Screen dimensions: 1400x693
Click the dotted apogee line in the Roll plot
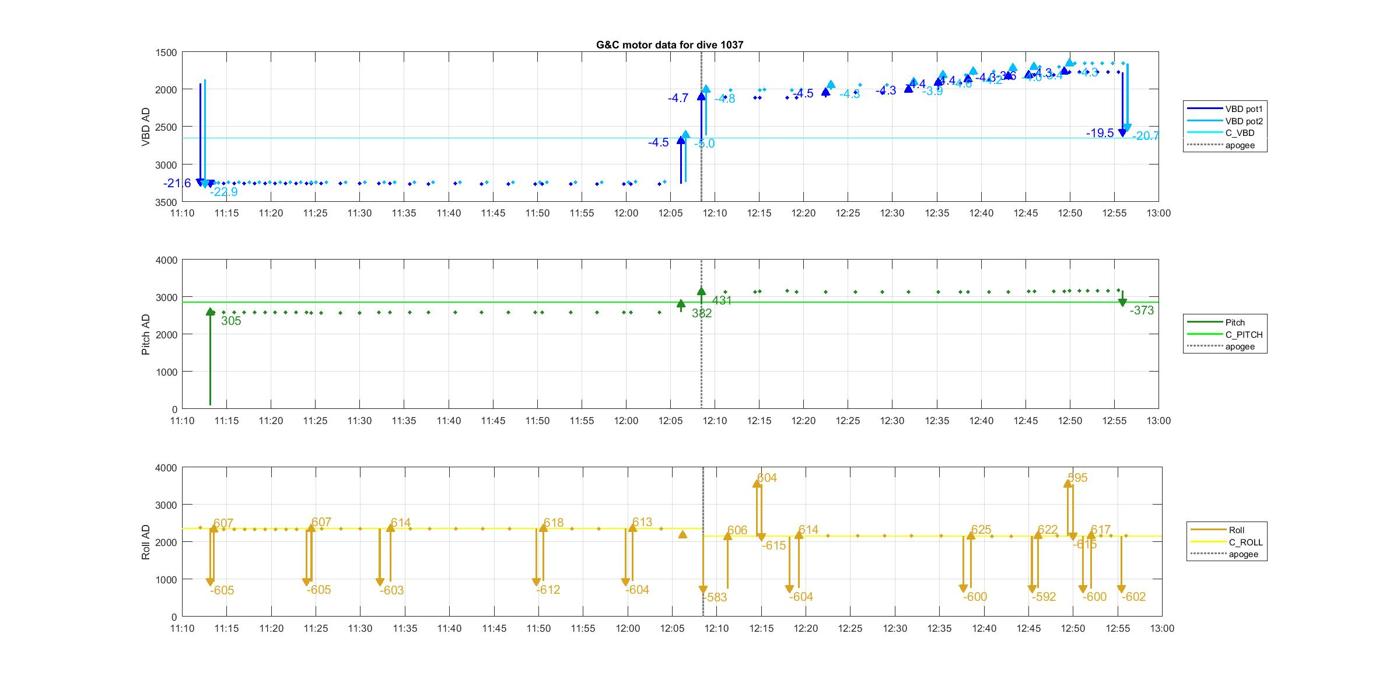pyautogui.click(x=703, y=542)
